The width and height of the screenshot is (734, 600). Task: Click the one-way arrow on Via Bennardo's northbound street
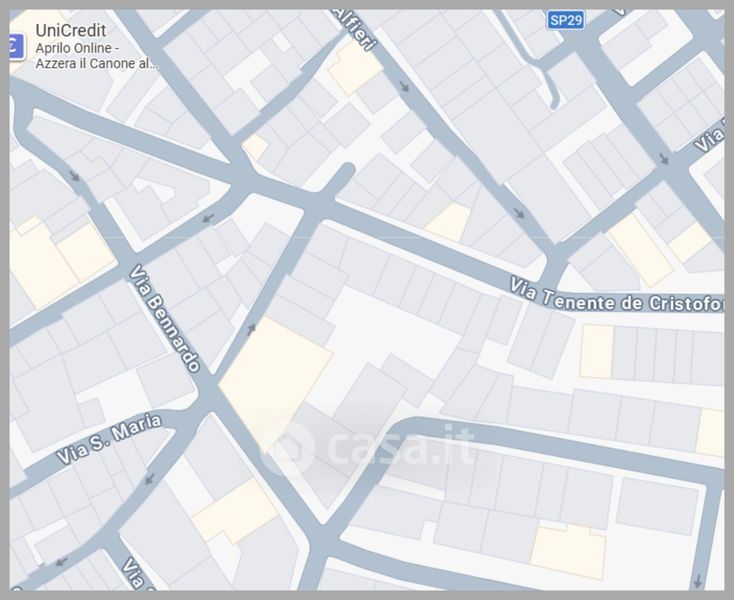251,326
